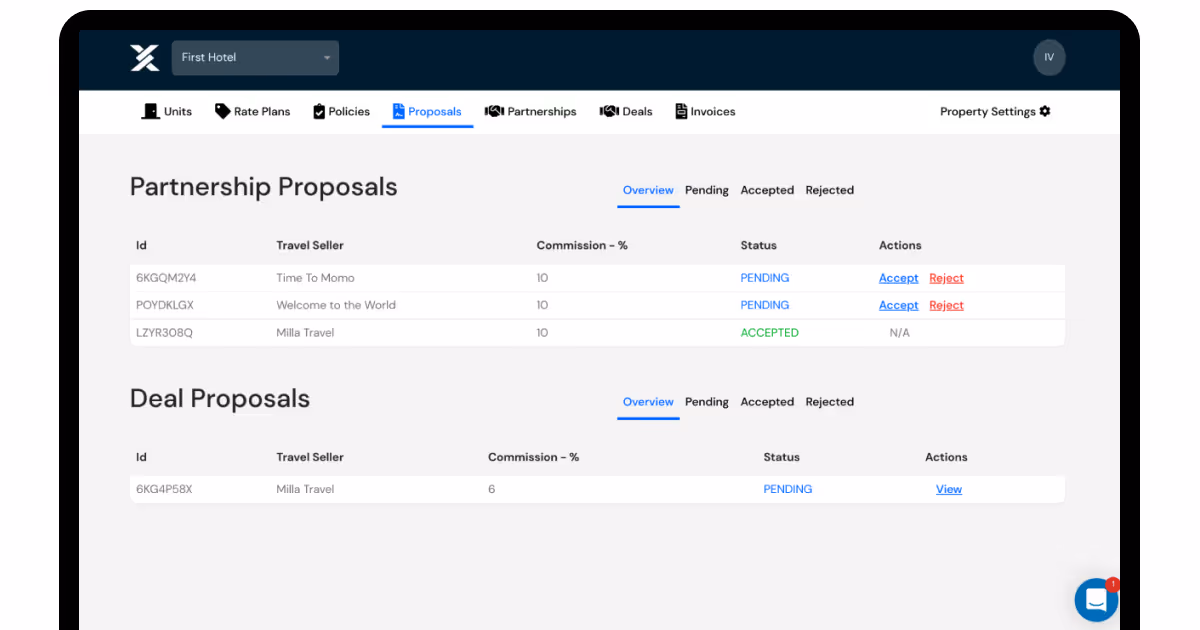Show Accepted deal proposals
This screenshot has width=1200, height=630.
(x=767, y=402)
